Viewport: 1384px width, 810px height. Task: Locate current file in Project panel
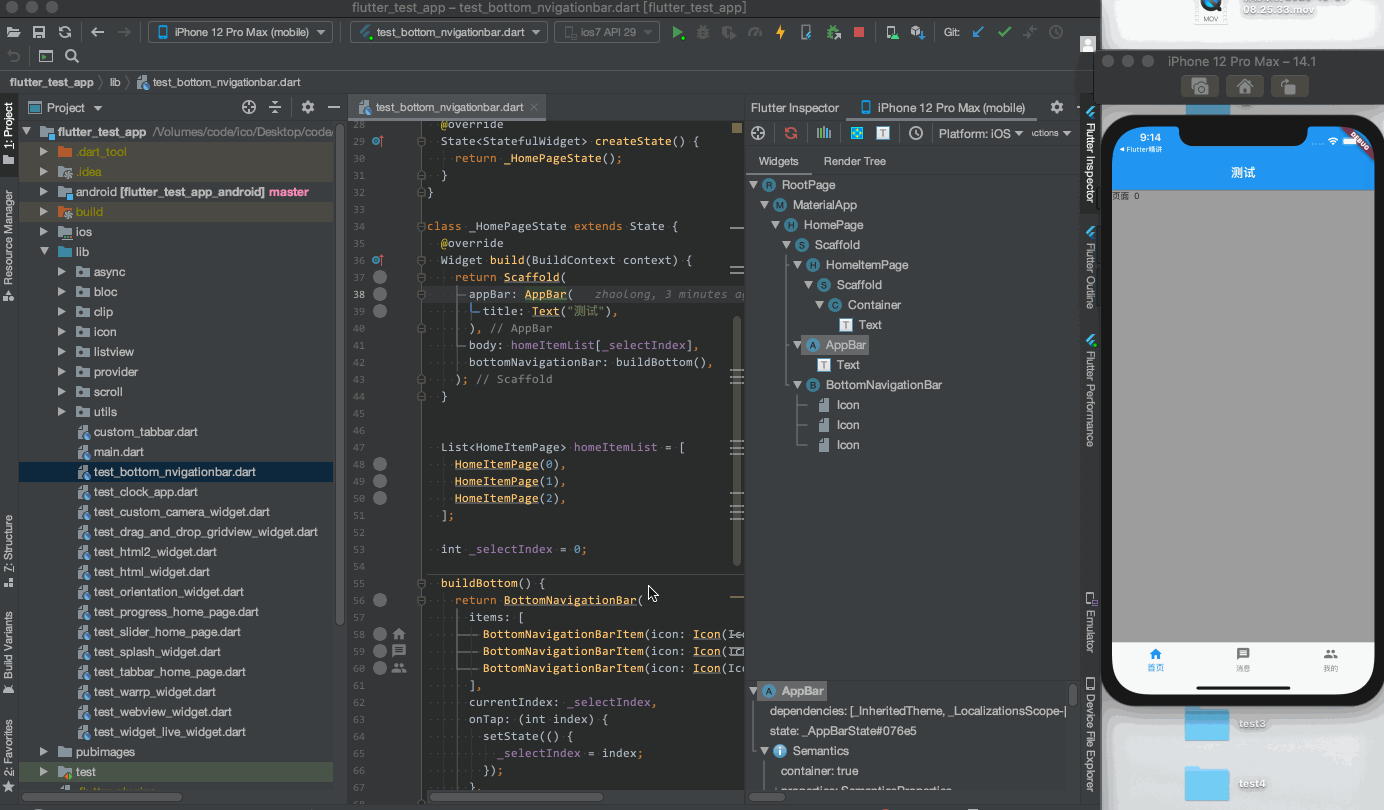249,107
